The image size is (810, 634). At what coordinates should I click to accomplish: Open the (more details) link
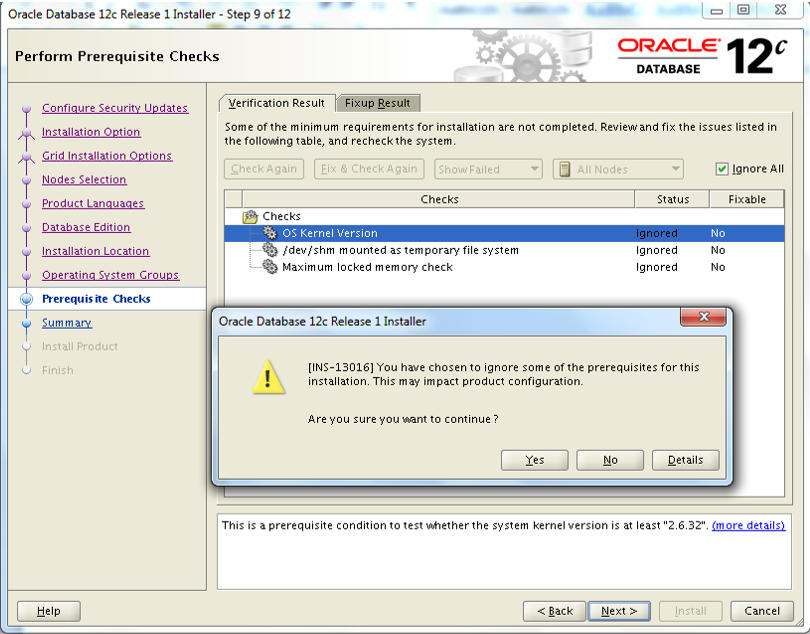[748, 525]
